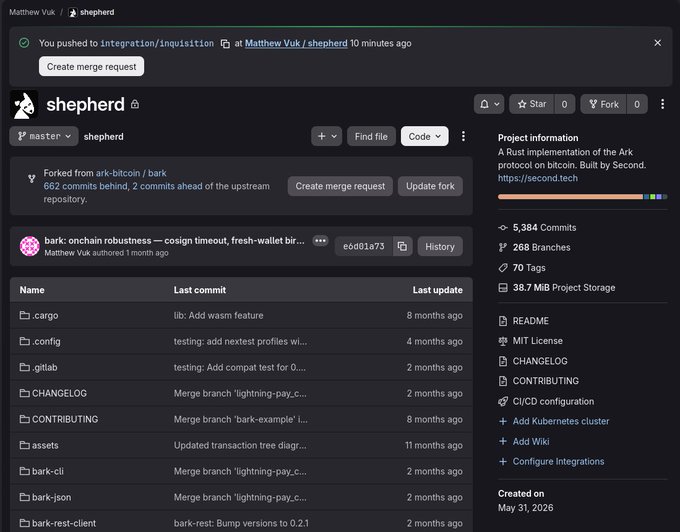This screenshot has width=680, height=532.
Task: Copy commit SHA icon
Action: pos(402,246)
